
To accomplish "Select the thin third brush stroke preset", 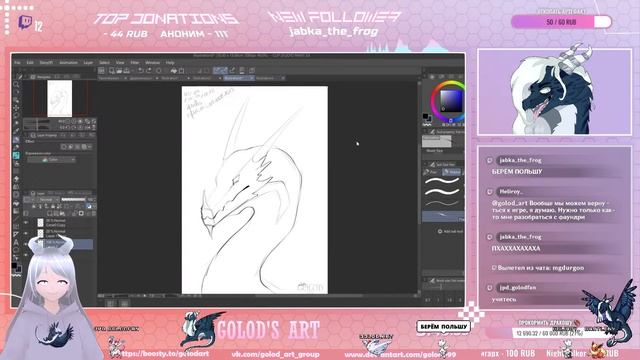I will [443, 203].
